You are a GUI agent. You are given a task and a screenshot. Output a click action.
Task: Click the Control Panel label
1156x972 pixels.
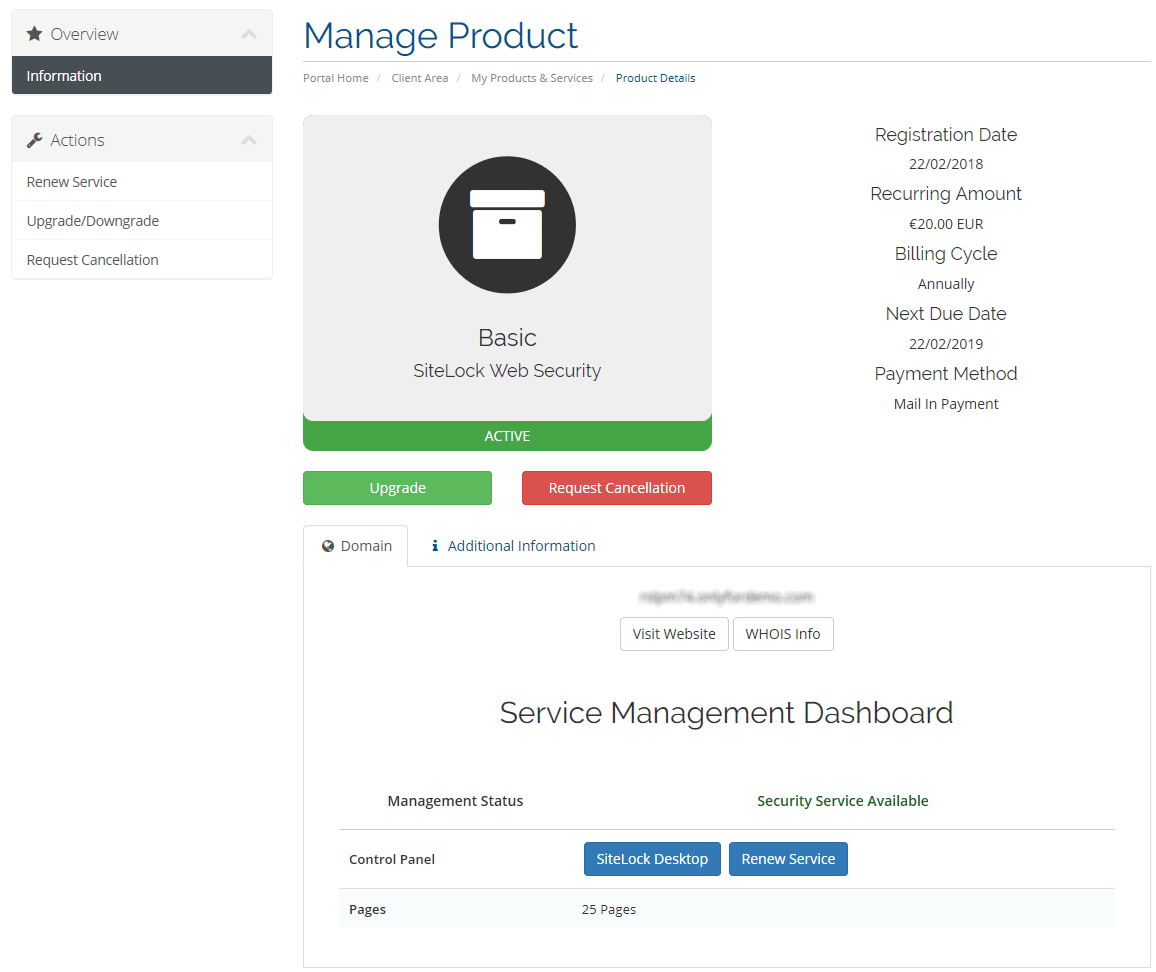pos(392,859)
